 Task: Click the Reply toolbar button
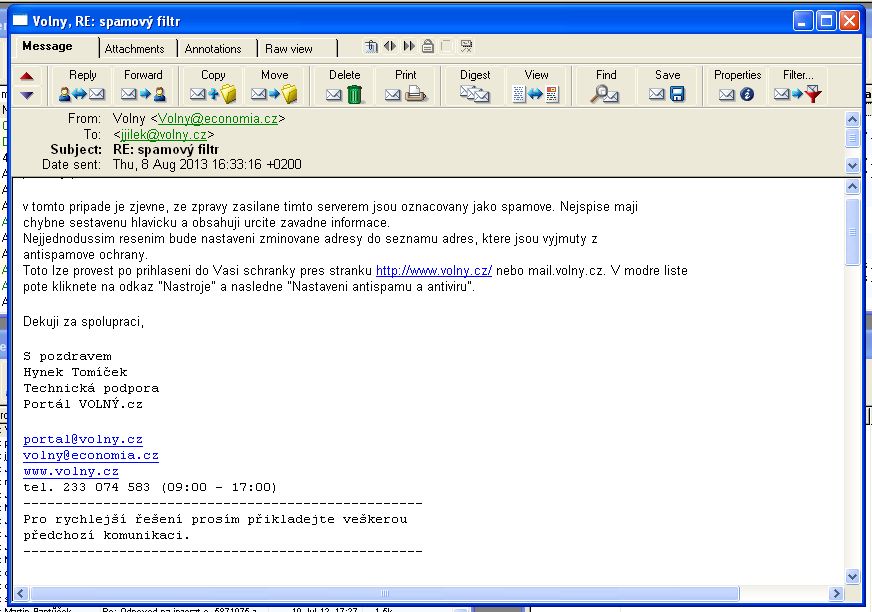82,86
